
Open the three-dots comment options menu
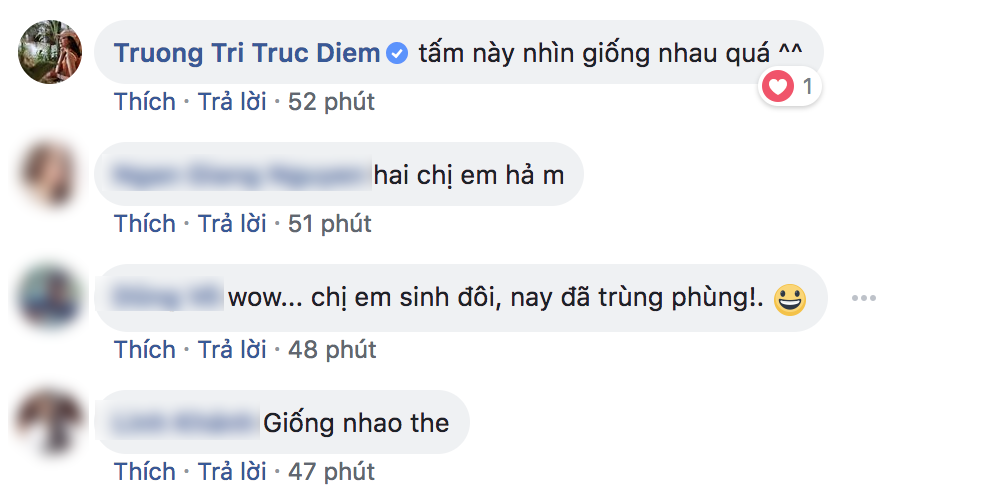pos(864,298)
